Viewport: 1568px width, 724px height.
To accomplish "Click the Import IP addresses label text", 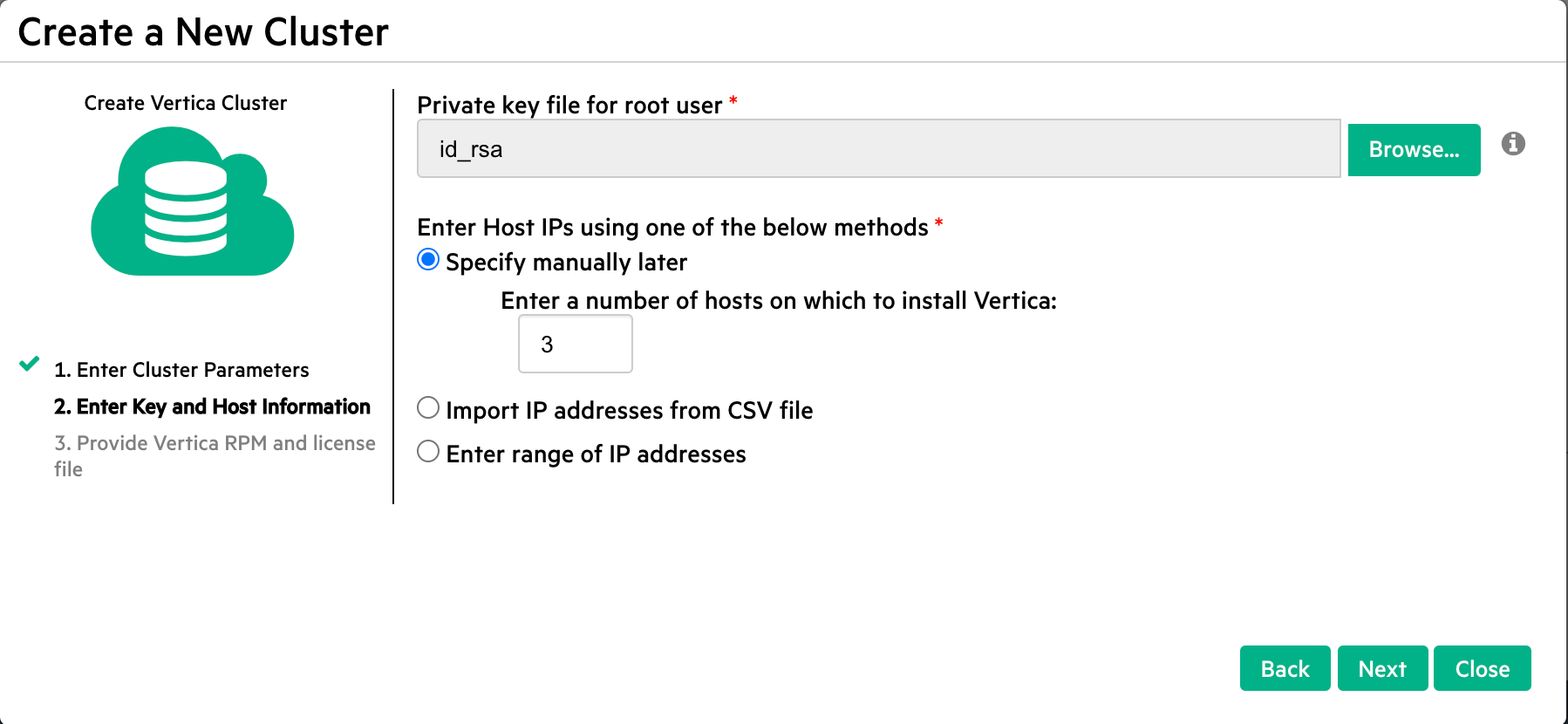I will pos(630,411).
